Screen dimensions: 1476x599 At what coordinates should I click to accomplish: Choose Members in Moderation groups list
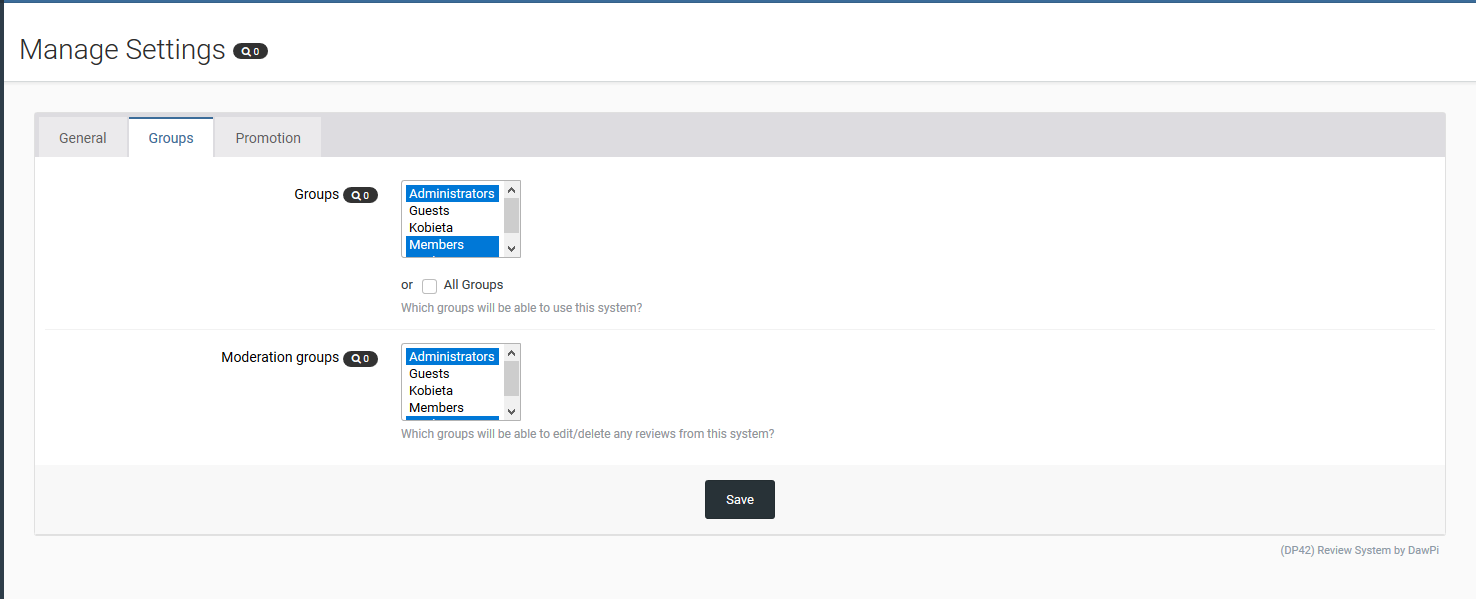[x=437, y=408]
